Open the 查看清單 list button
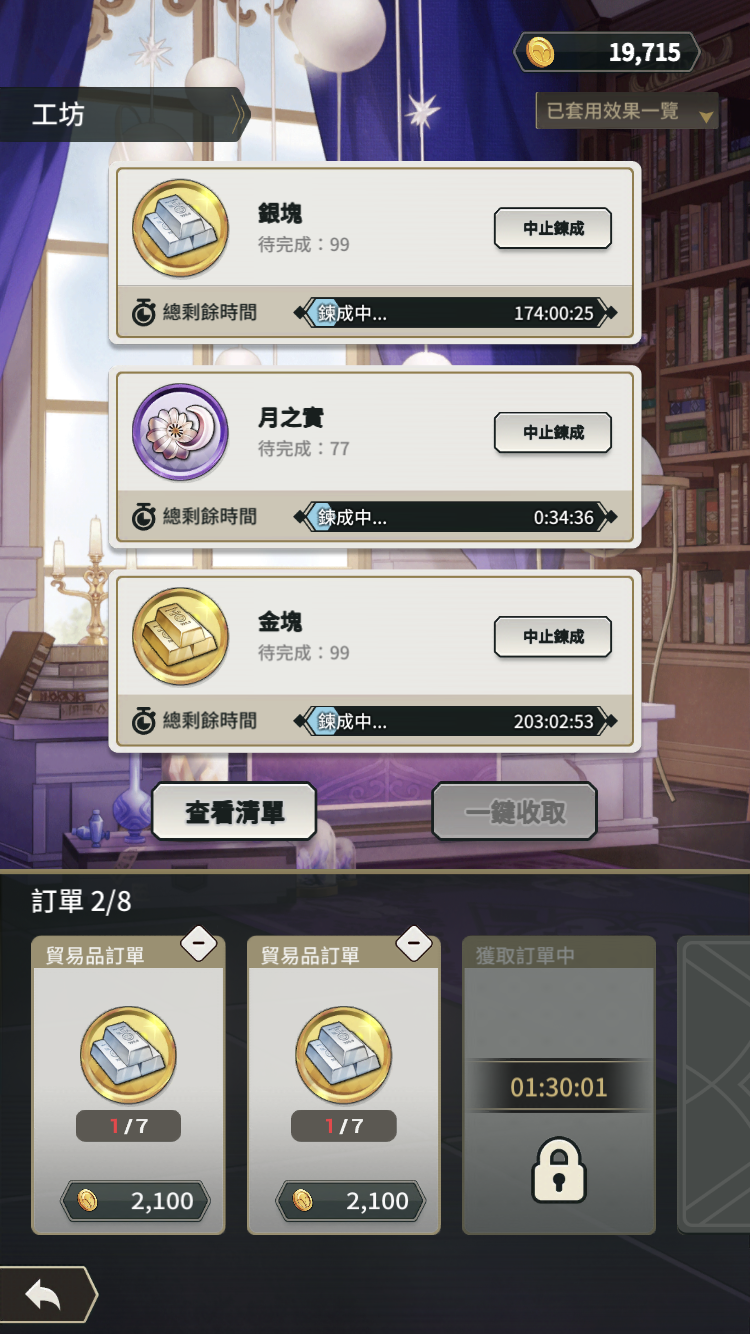750x1334 pixels. [234, 812]
